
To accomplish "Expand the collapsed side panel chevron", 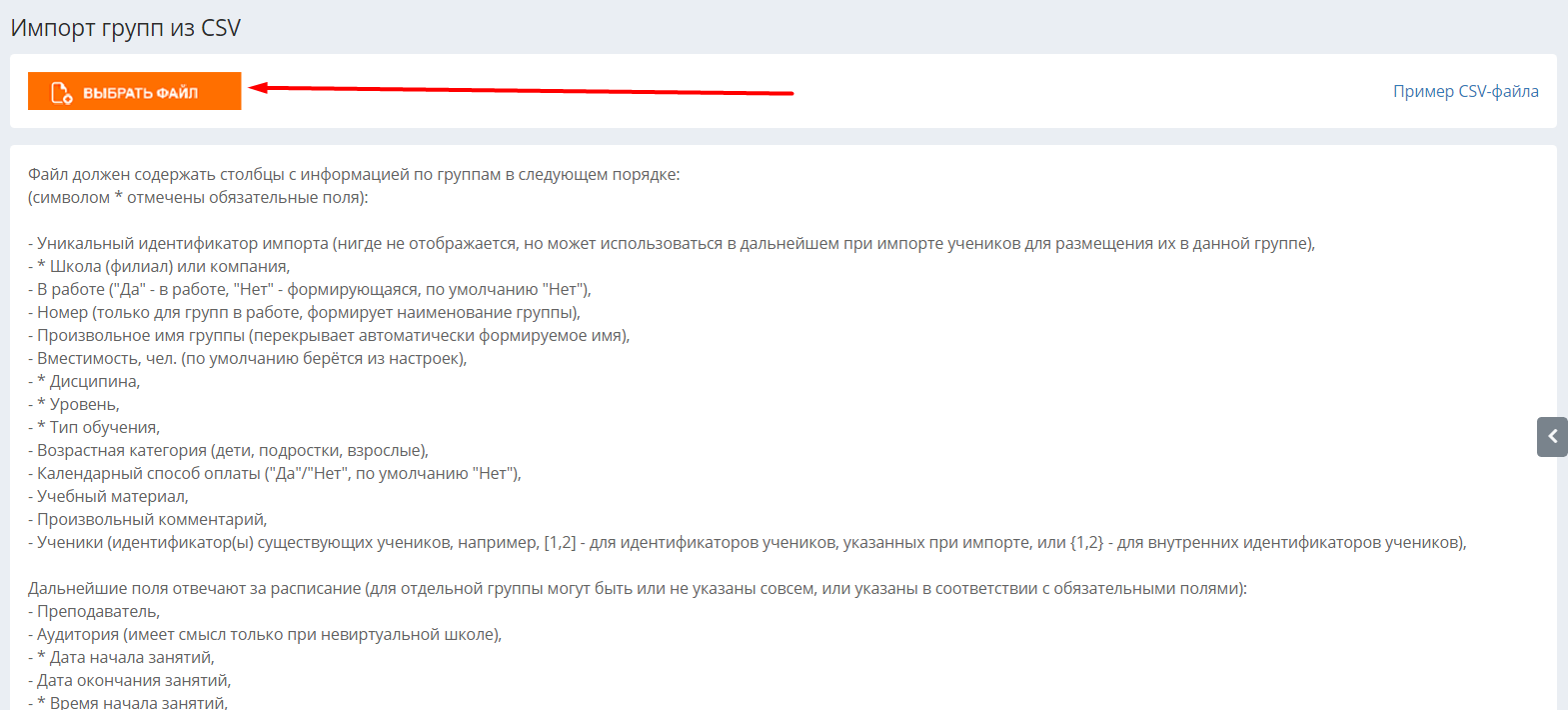I will pos(1552,437).
